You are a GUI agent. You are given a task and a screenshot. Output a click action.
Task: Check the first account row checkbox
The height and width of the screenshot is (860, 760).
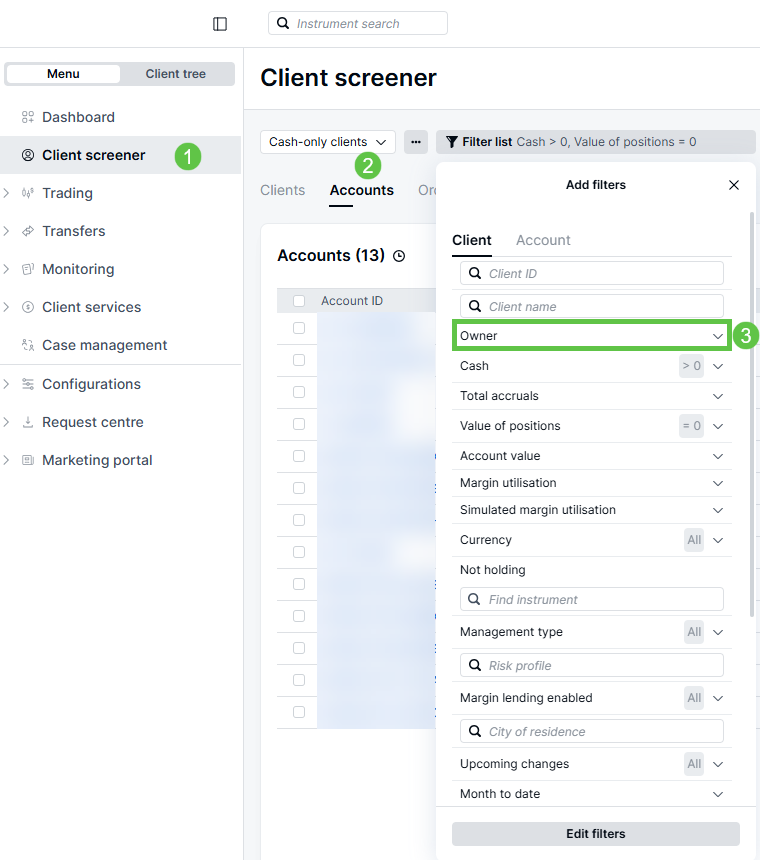click(299, 328)
